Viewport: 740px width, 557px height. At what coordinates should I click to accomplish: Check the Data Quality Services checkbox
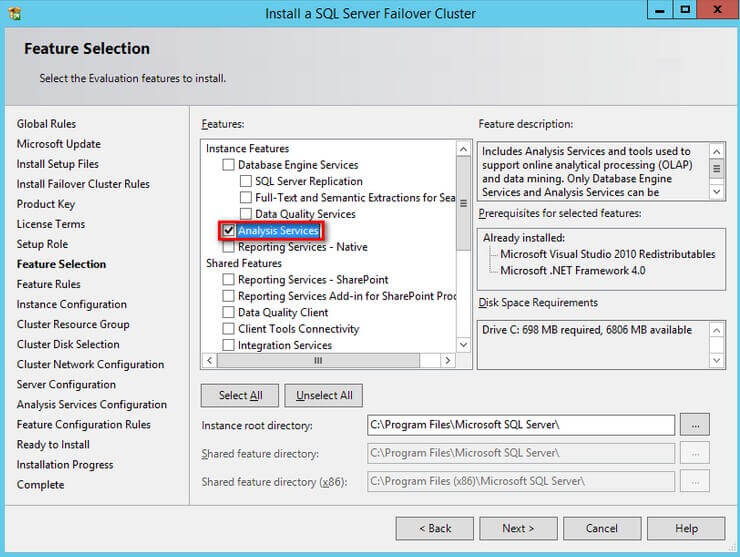pyautogui.click(x=245, y=214)
